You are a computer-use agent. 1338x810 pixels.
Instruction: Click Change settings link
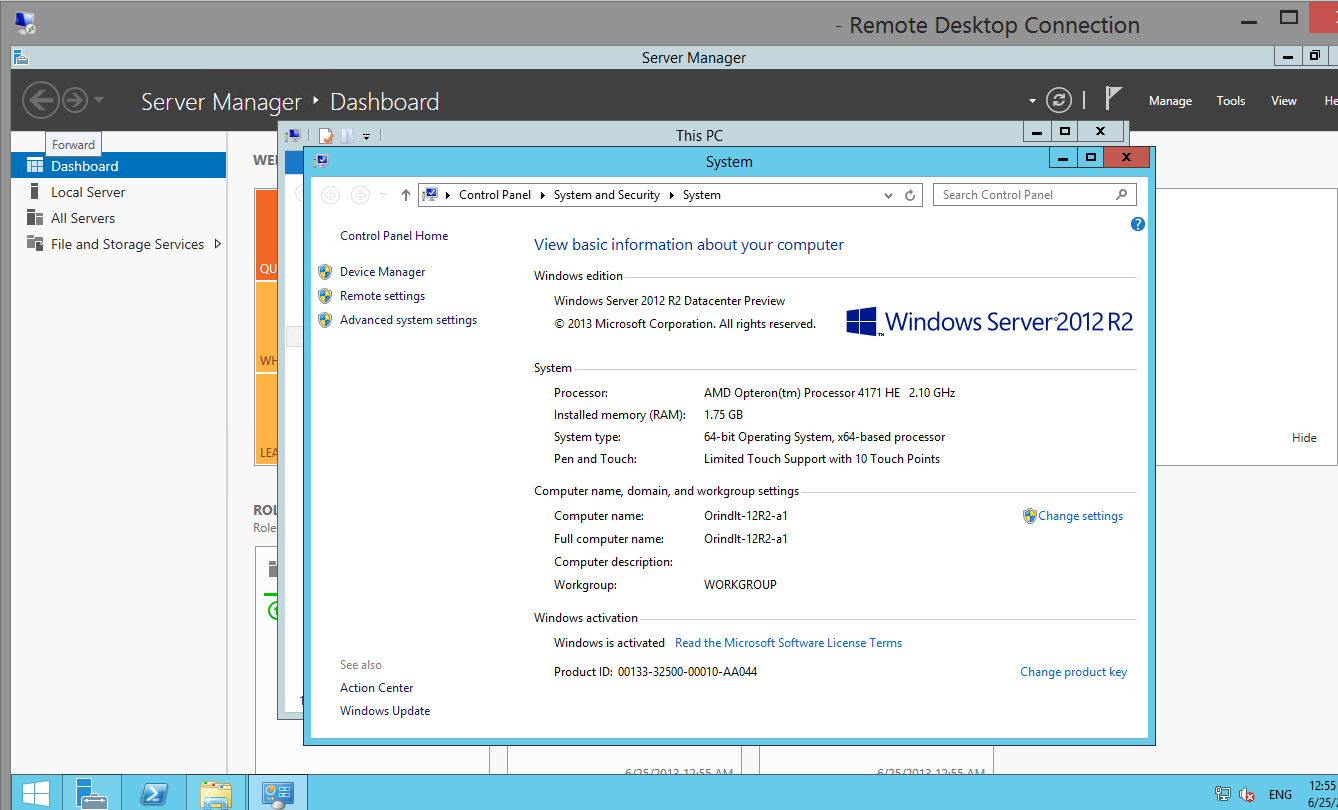(1080, 516)
